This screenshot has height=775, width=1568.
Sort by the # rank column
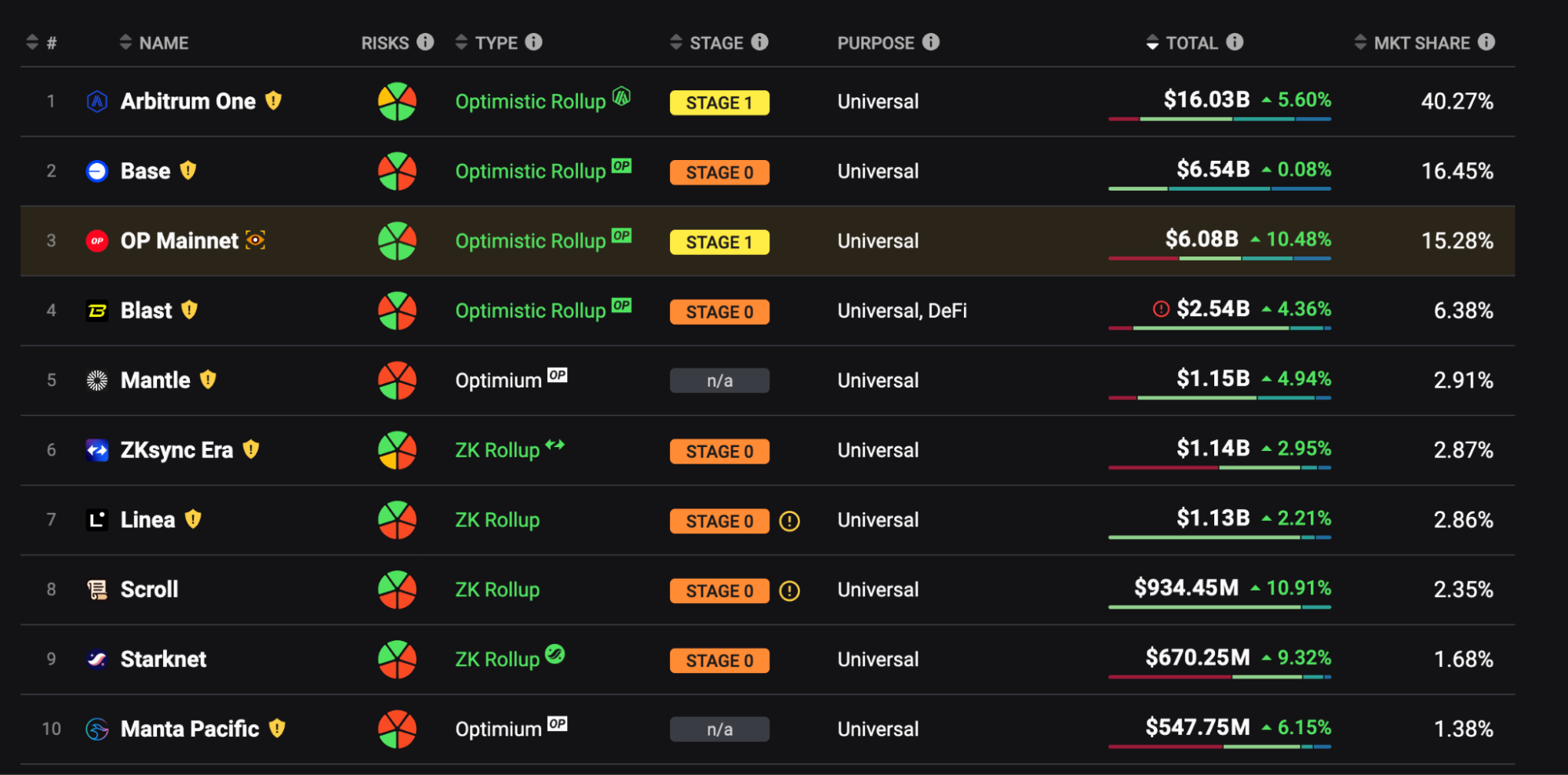[42, 42]
